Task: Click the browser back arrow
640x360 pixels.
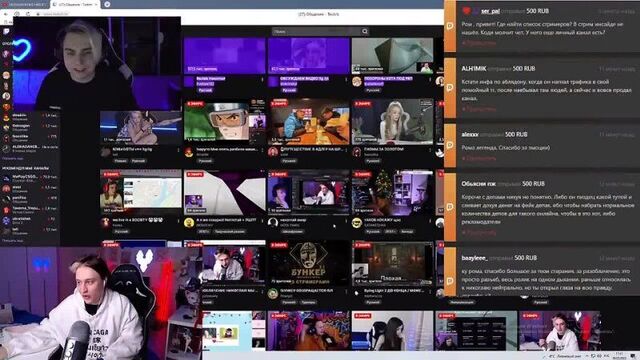Action: click(6, 14)
